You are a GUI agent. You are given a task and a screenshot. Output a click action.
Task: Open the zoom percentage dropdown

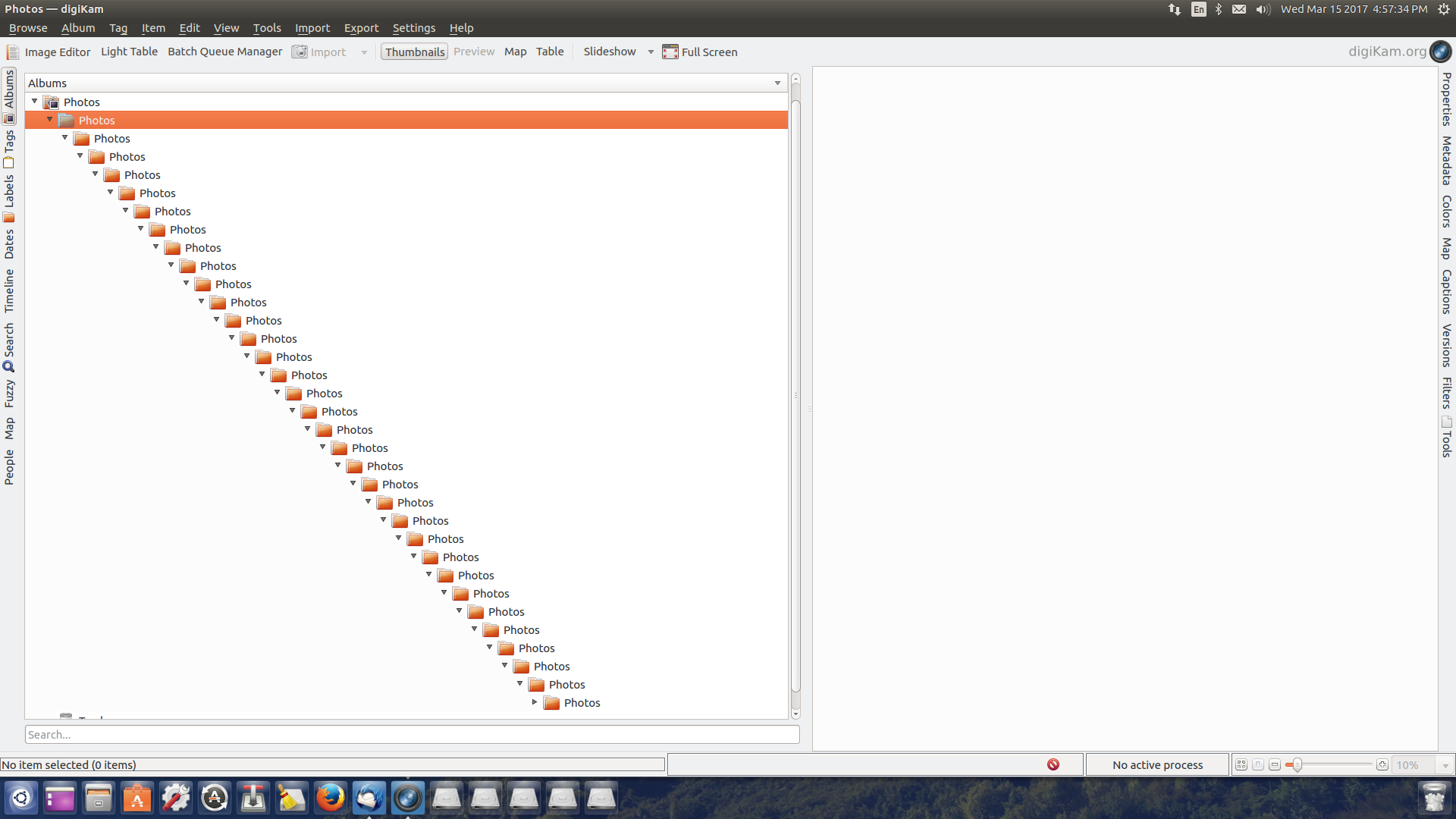coord(1445,765)
